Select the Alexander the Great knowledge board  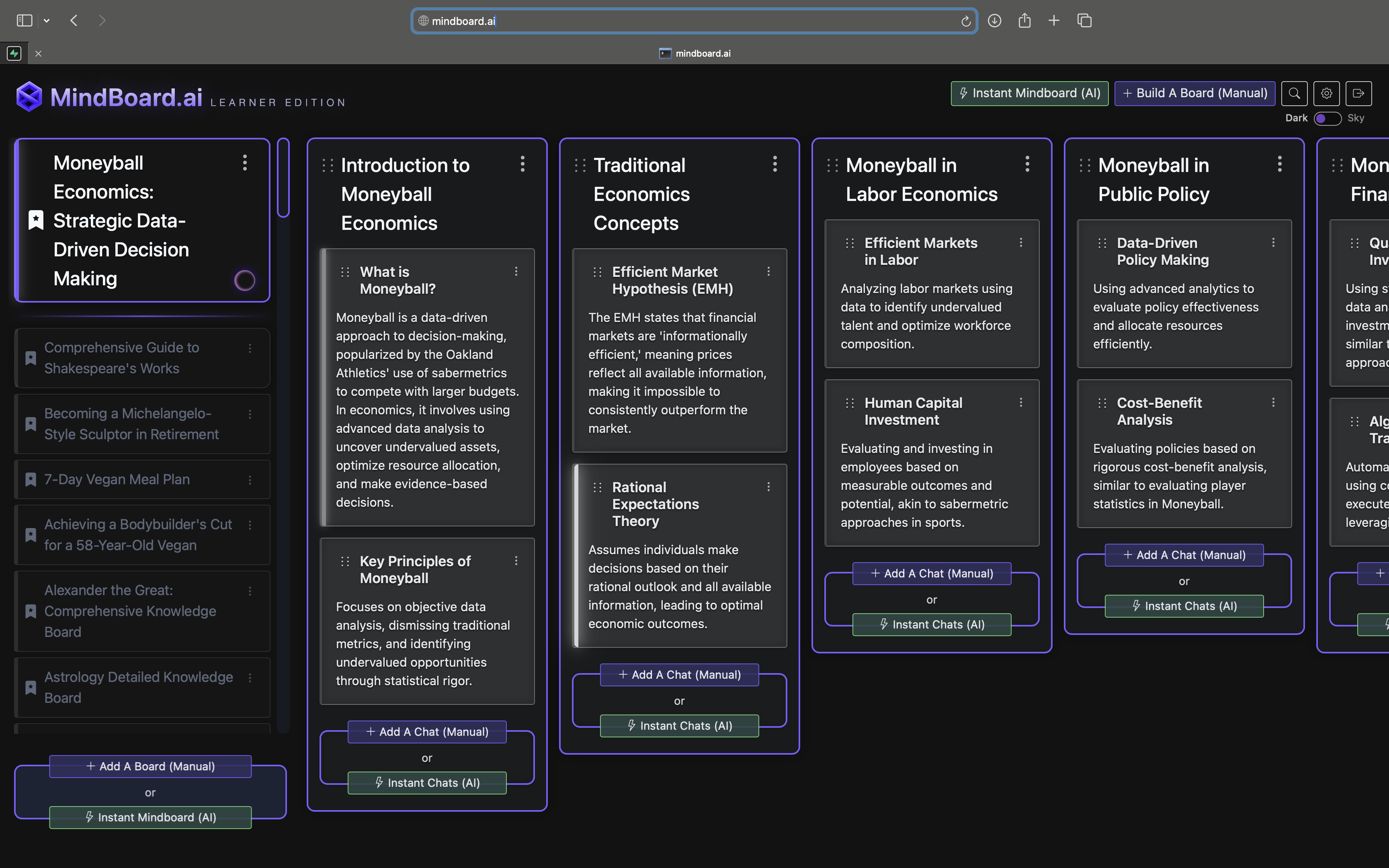(x=130, y=611)
